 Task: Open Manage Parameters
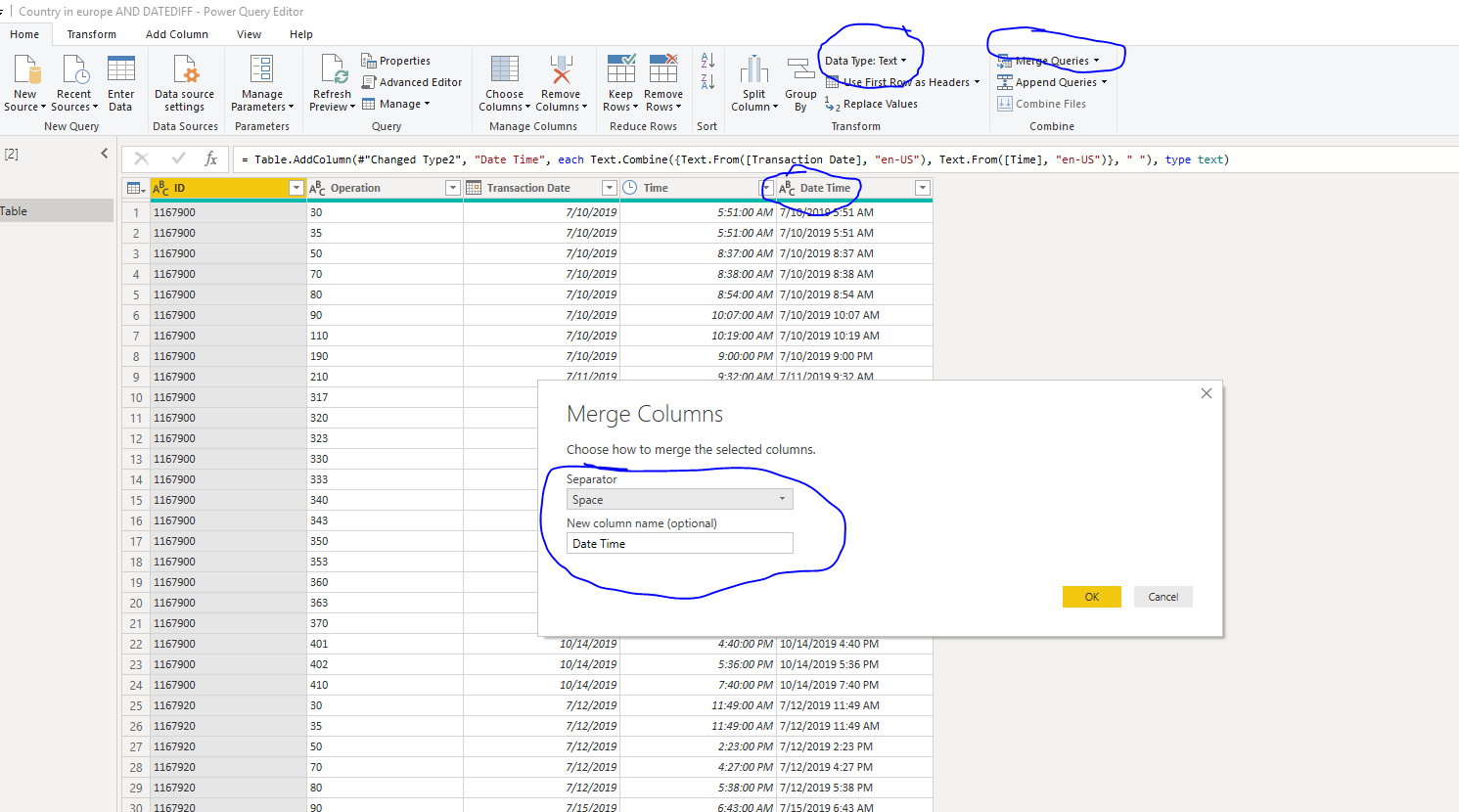[262, 83]
